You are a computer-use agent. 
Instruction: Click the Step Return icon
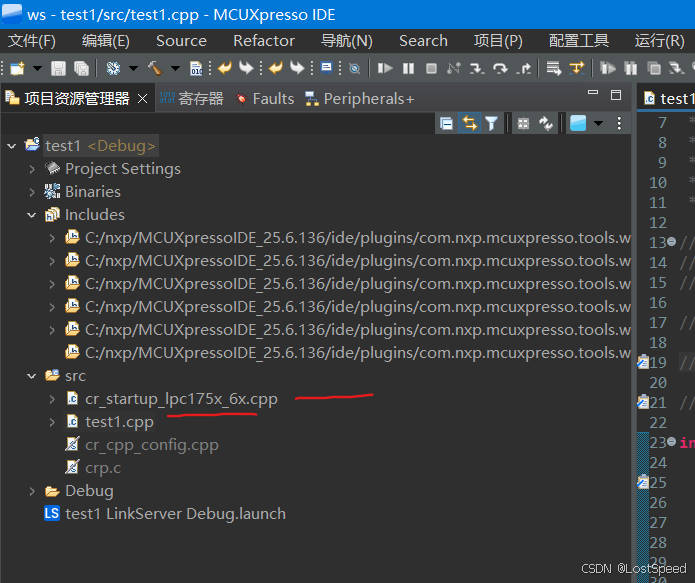(x=523, y=68)
